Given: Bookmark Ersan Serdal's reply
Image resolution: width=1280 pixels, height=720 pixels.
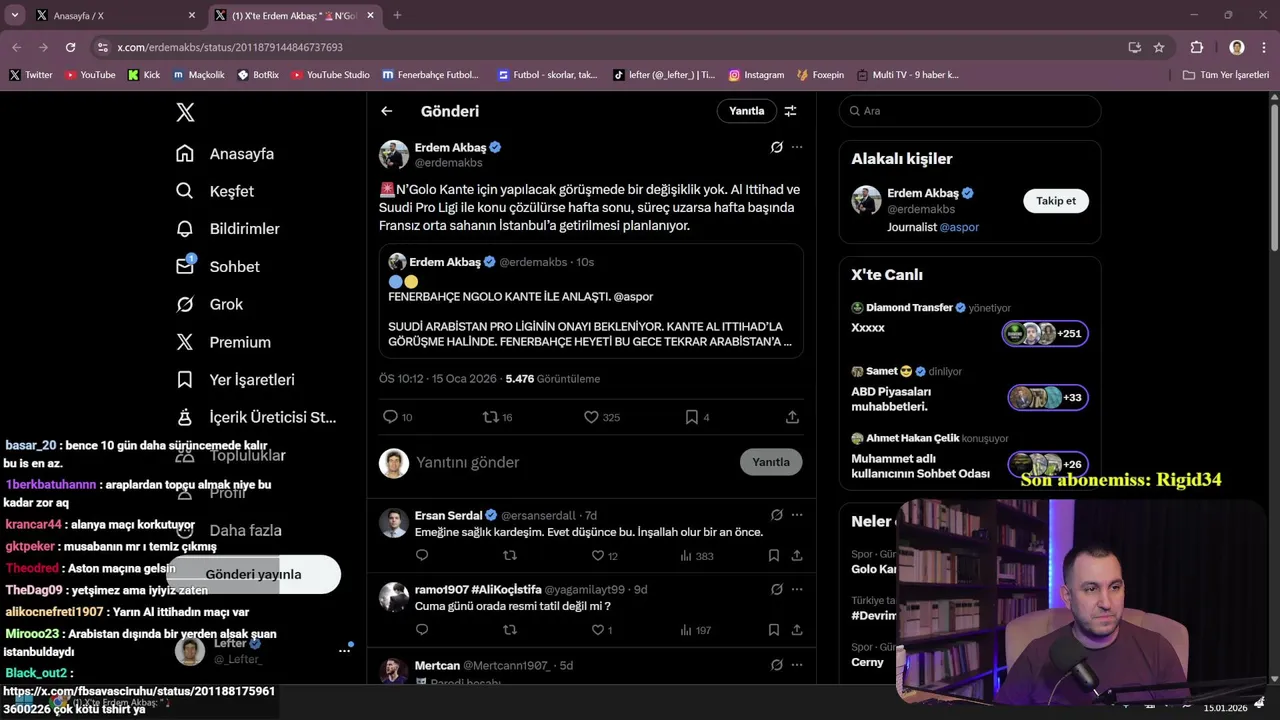Looking at the screenshot, I should pos(774,556).
